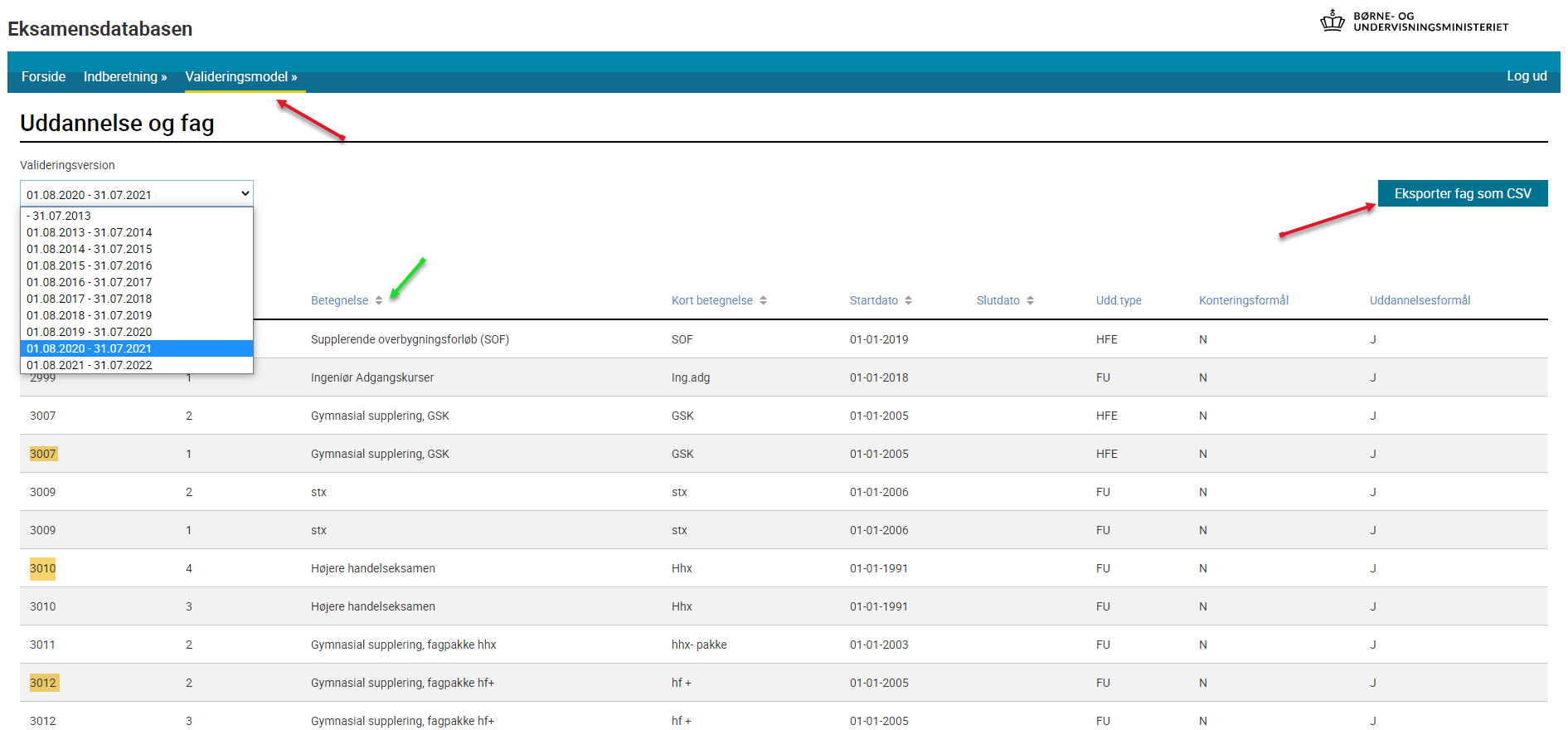Image resolution: width=1568 pixels, height=730 pixels.
Task: Click Supplerende overbygningsforløb (SOF) cell
Action: [410, 339]
